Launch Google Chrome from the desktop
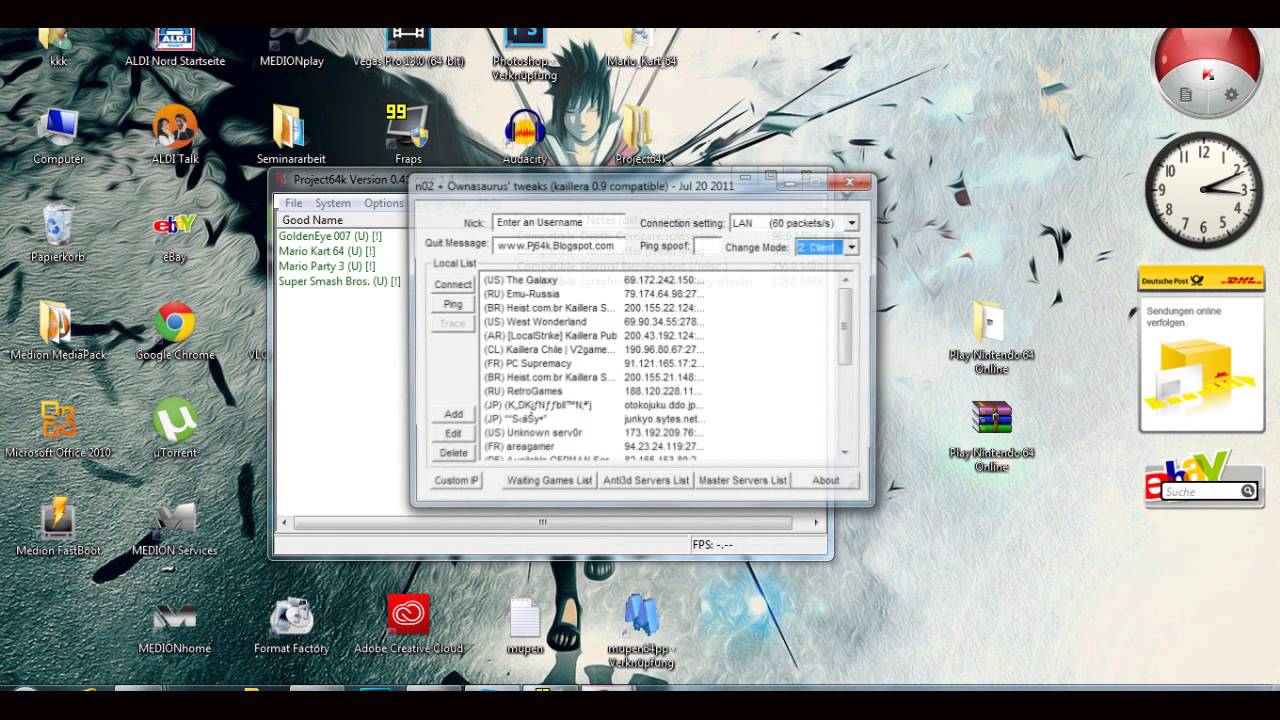Viewport: 1280px width, 720px height. coord(175,331)
